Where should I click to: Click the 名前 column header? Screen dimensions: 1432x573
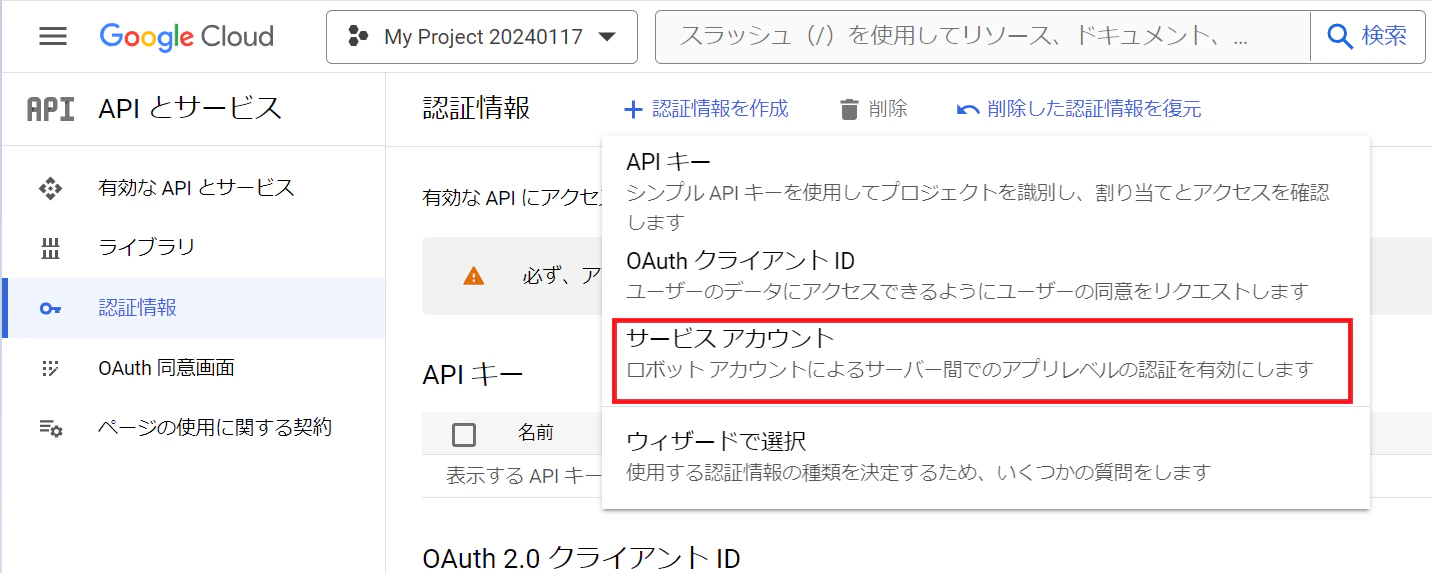tap(536, 433)
